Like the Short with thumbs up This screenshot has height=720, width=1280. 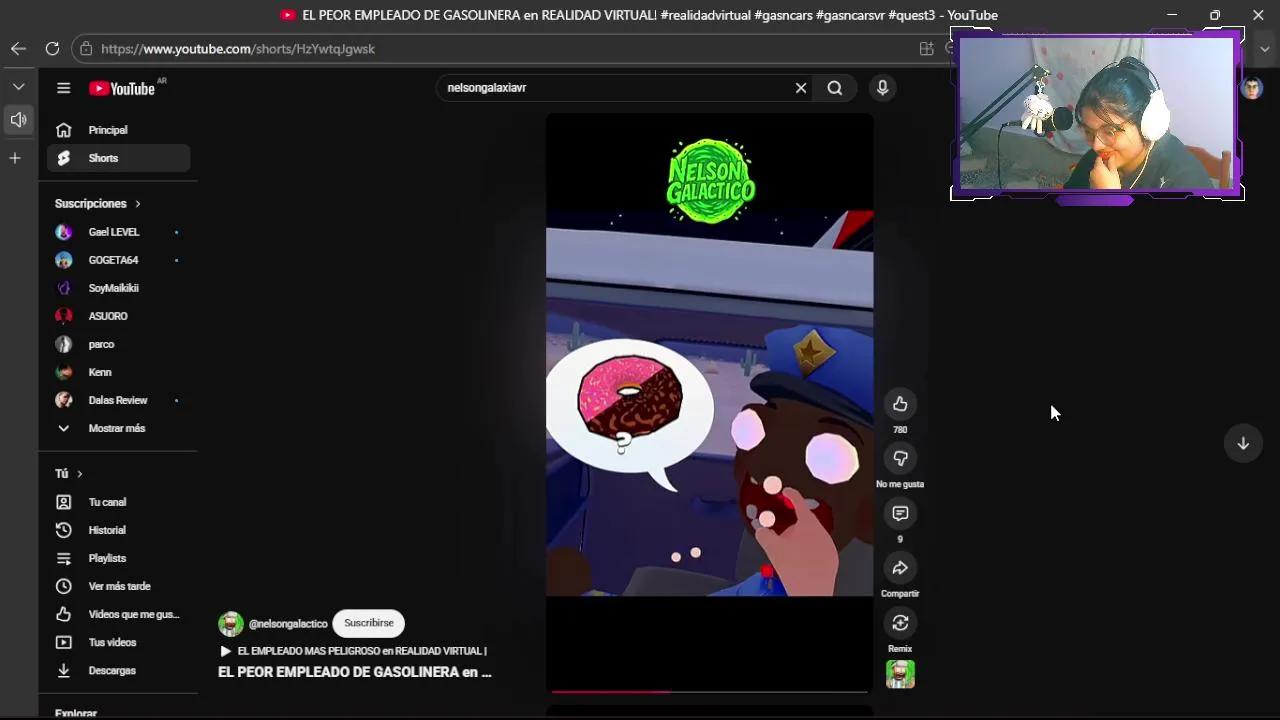pos(900,404)
